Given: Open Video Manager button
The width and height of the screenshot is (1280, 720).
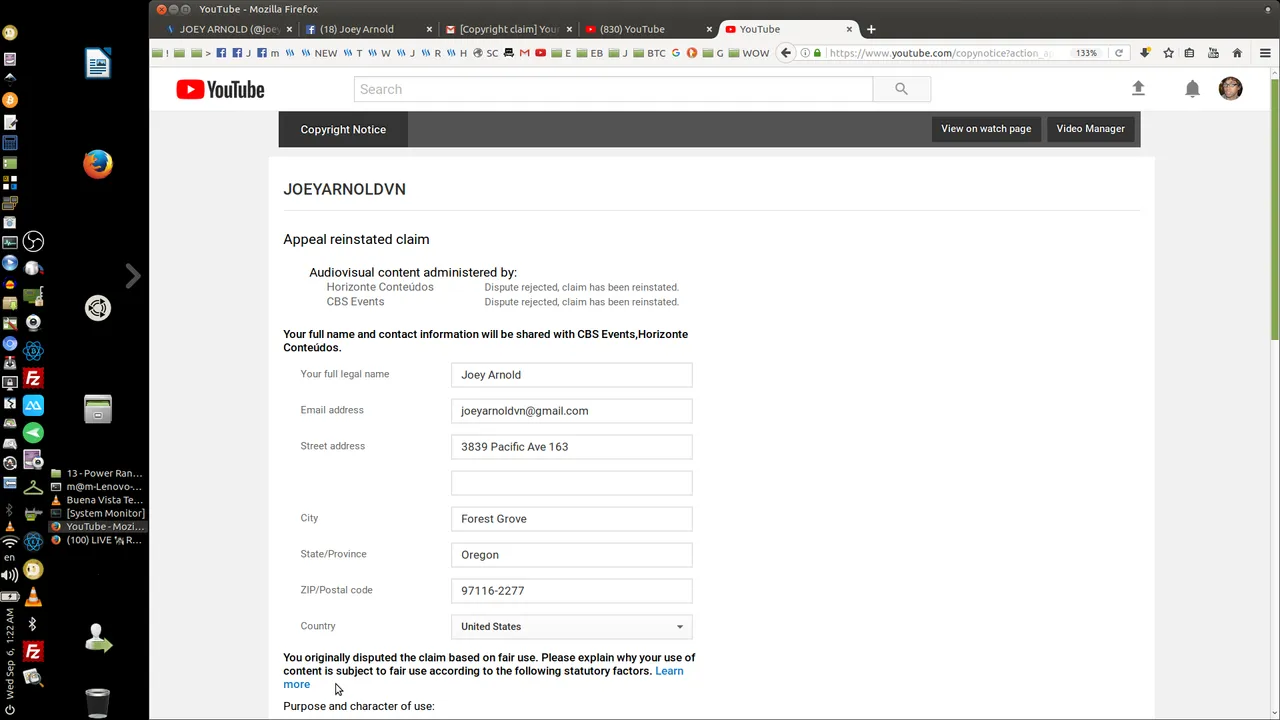Looking at the screenshot, I should [1090, 129].
